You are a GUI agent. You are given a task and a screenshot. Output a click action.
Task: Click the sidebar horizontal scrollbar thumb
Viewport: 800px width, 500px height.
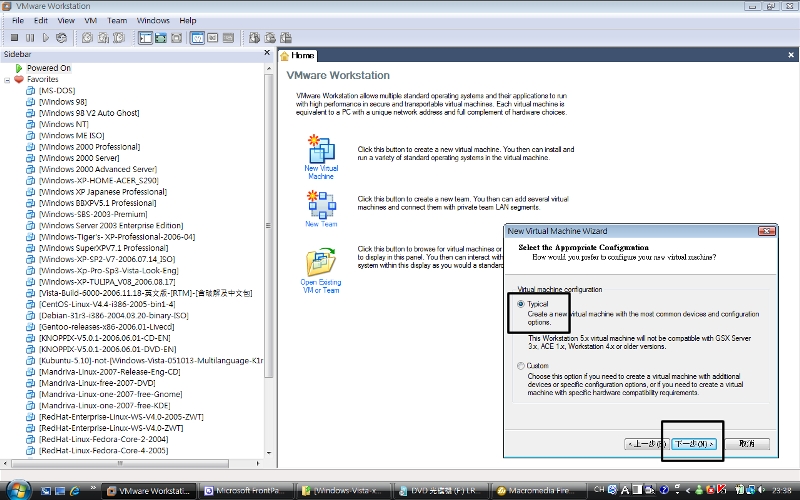point(120,463)
